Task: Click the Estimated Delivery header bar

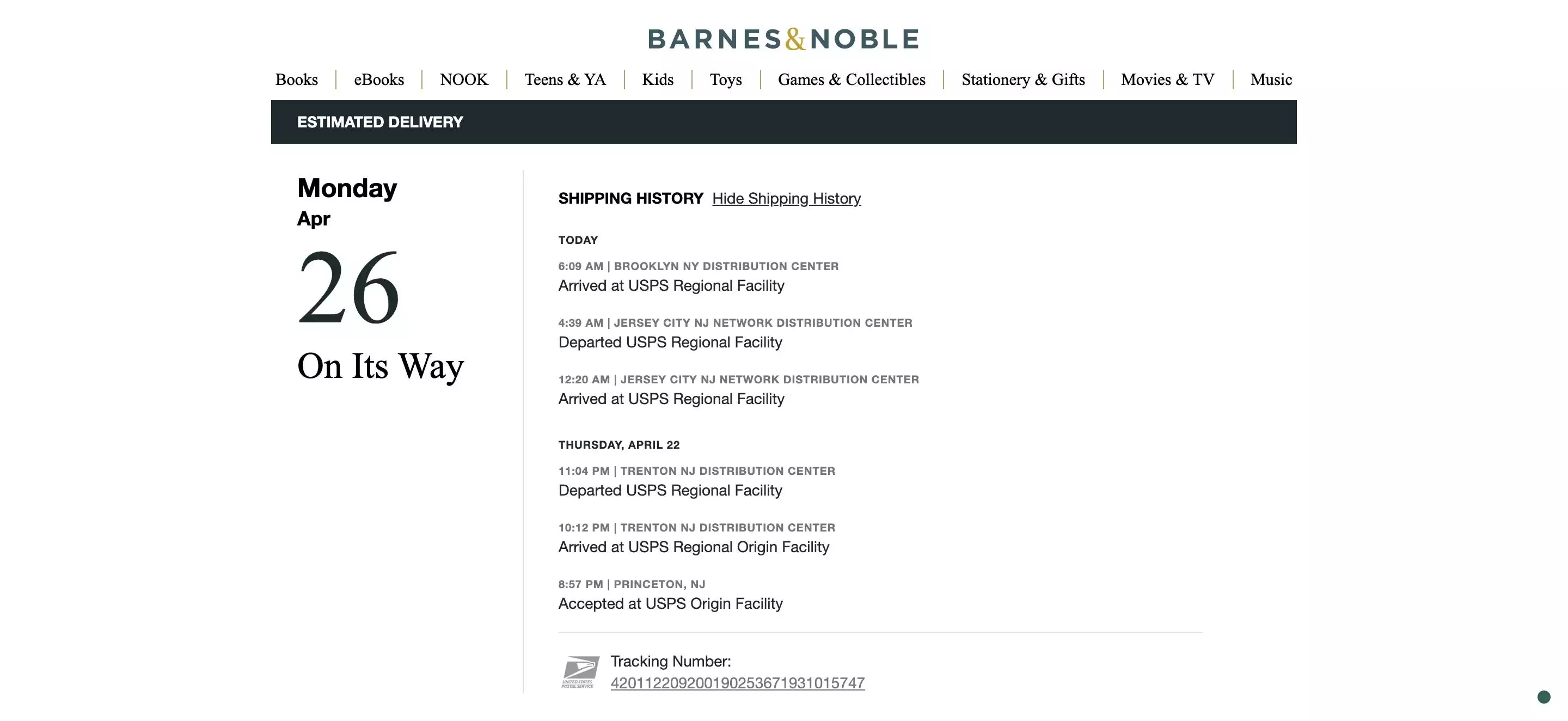Action: point(783,122)
